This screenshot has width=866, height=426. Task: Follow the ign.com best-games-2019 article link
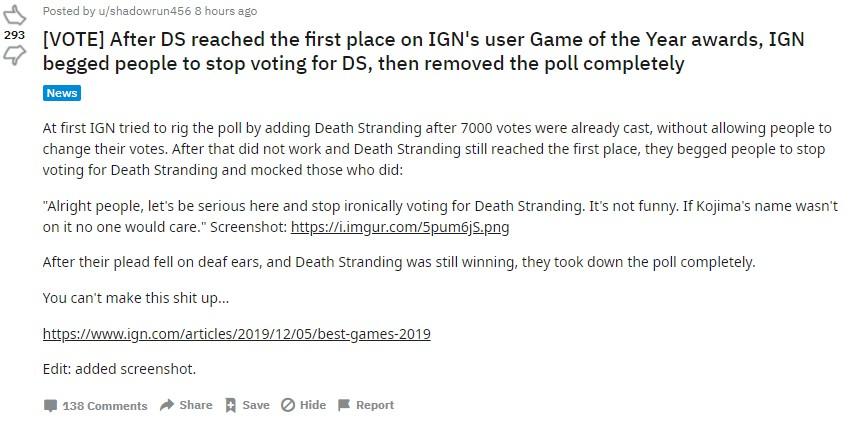236,334
